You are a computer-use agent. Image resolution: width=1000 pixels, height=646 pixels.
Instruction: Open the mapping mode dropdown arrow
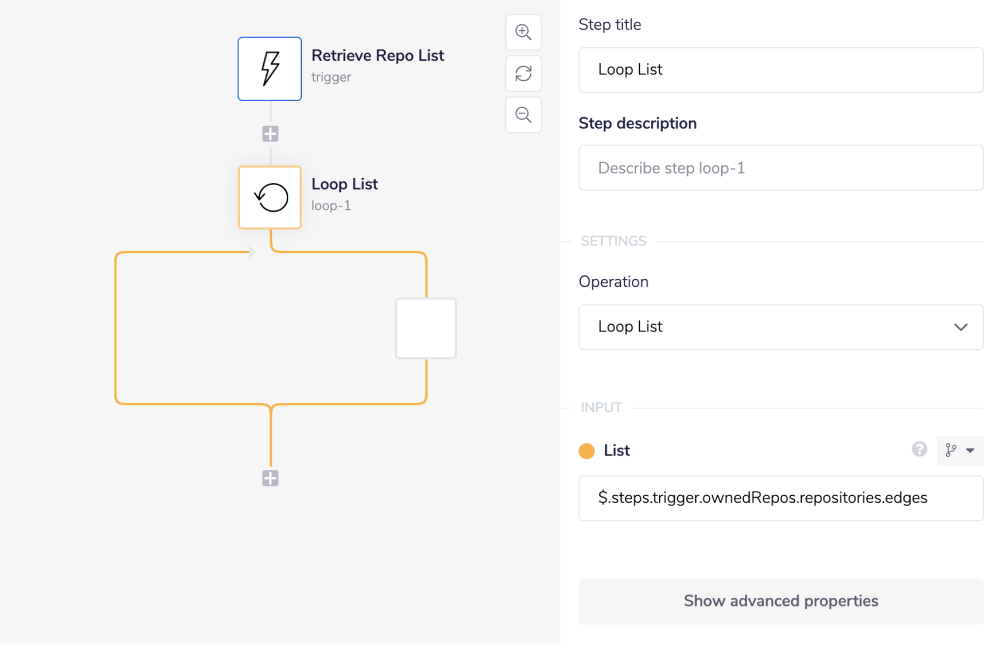pyautogui.click(x=971, y=450)
